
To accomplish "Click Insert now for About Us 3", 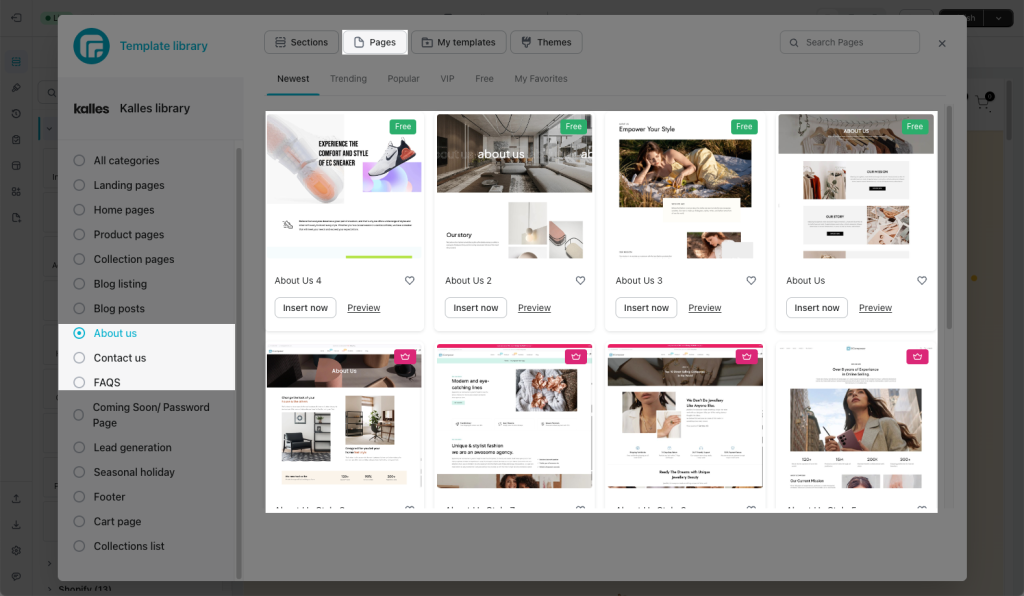I will pos(646,308).
